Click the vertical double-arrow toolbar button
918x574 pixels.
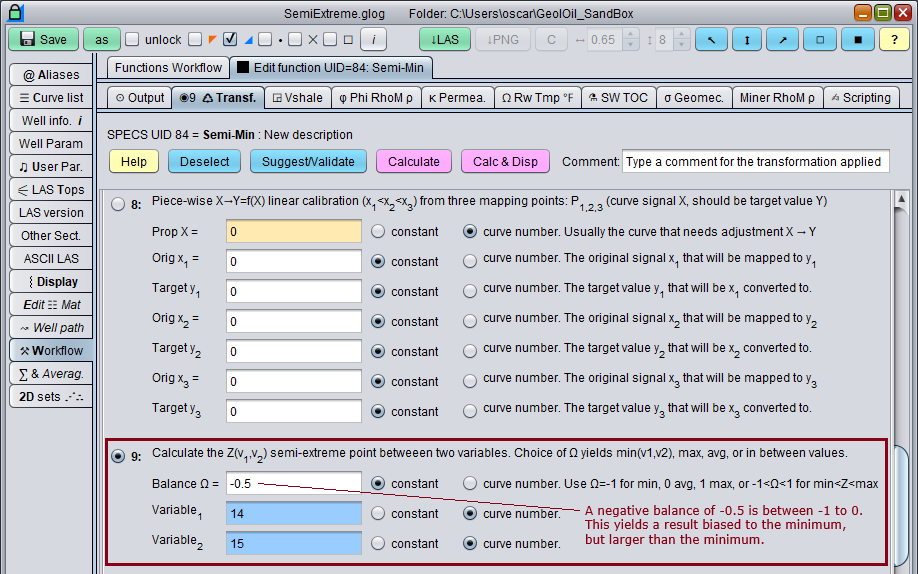pyautogui.click(x=747, y=40)
